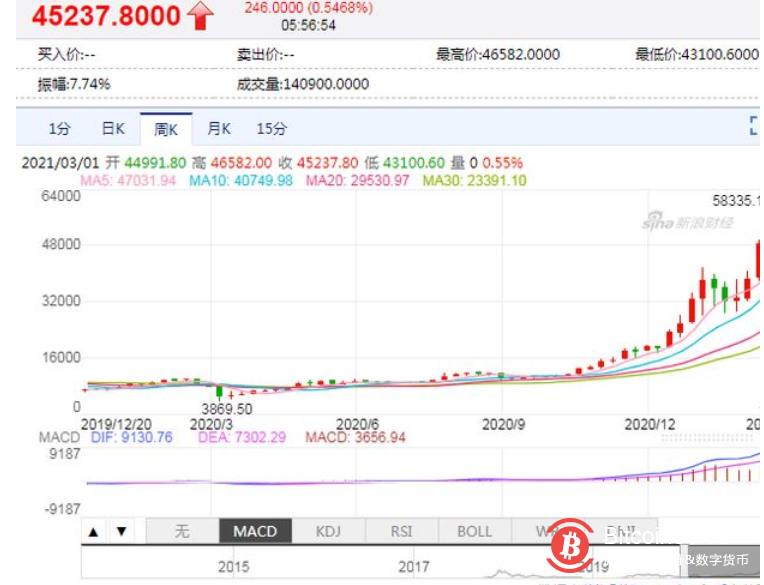Click the up triangle indicator arrow
764x585 pixels.
94,531
